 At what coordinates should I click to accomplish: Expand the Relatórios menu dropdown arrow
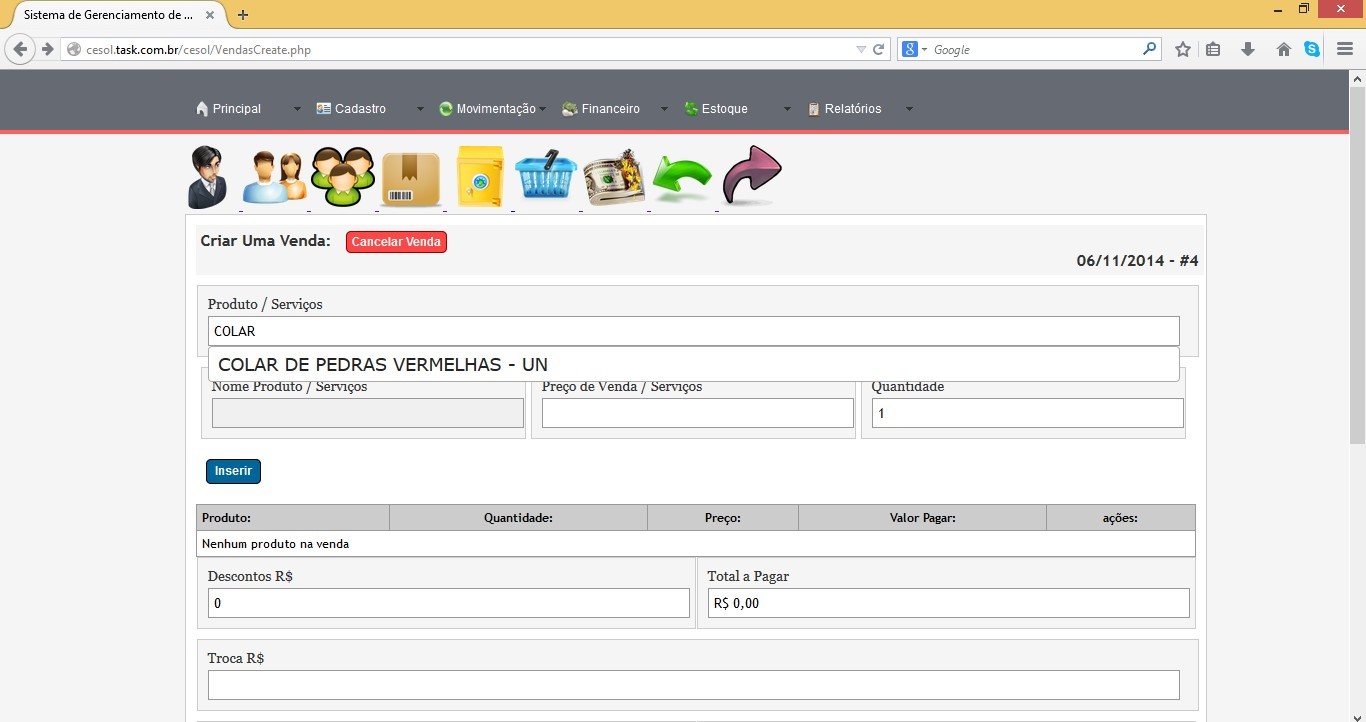tap(909, 109)
